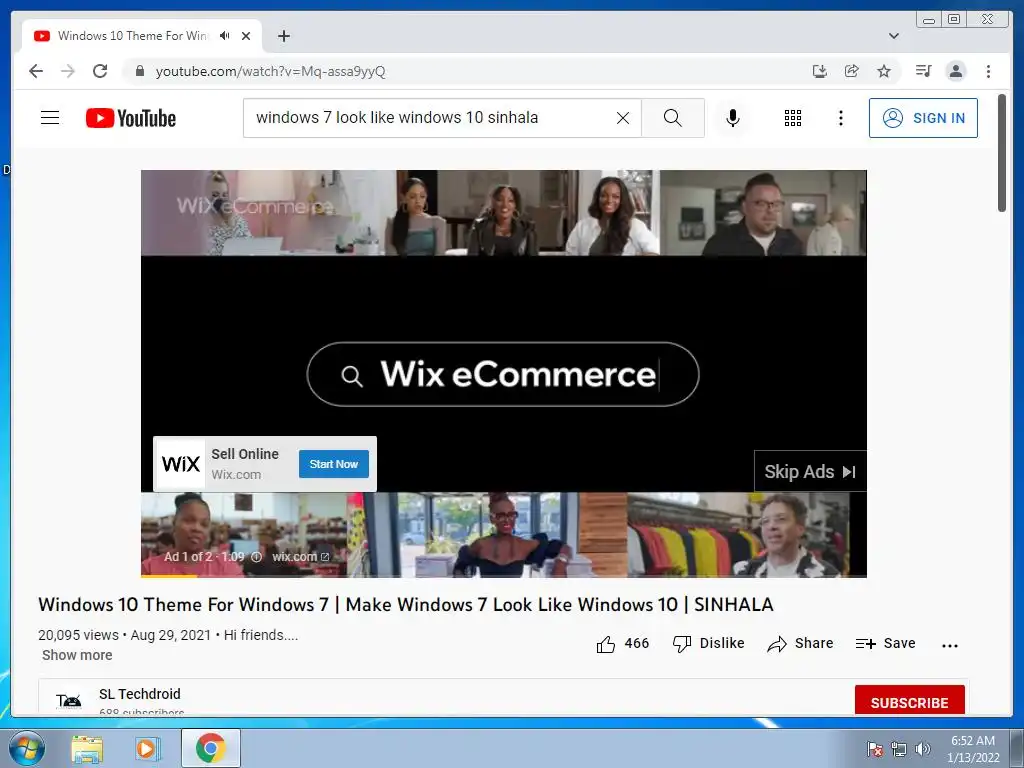1024x768 pixels.
Task: Visit wix.com link on video overlay
Action: tap(300, 557)
